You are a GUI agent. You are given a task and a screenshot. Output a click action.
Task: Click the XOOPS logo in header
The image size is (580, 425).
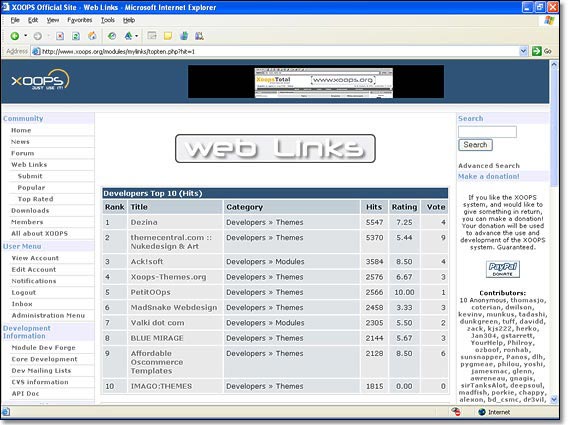click(40, 80)
